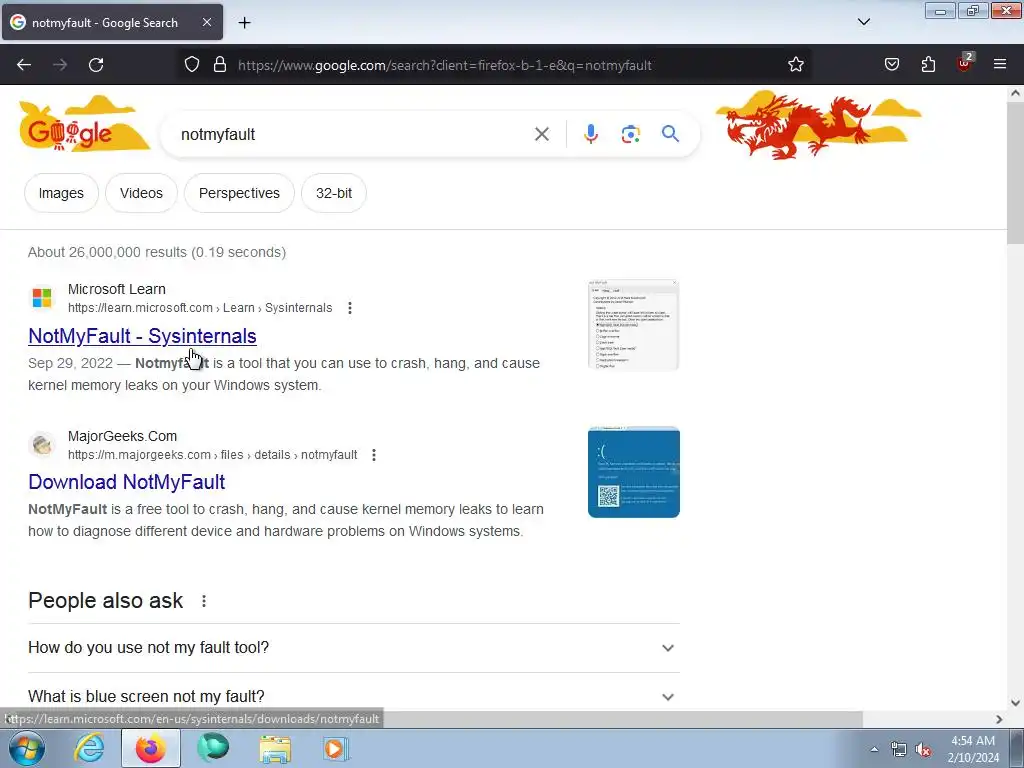Click the m.majorgeeks.com breadcrumb URL
Screen dimensions: 1024x768
[x=212, y=455]
